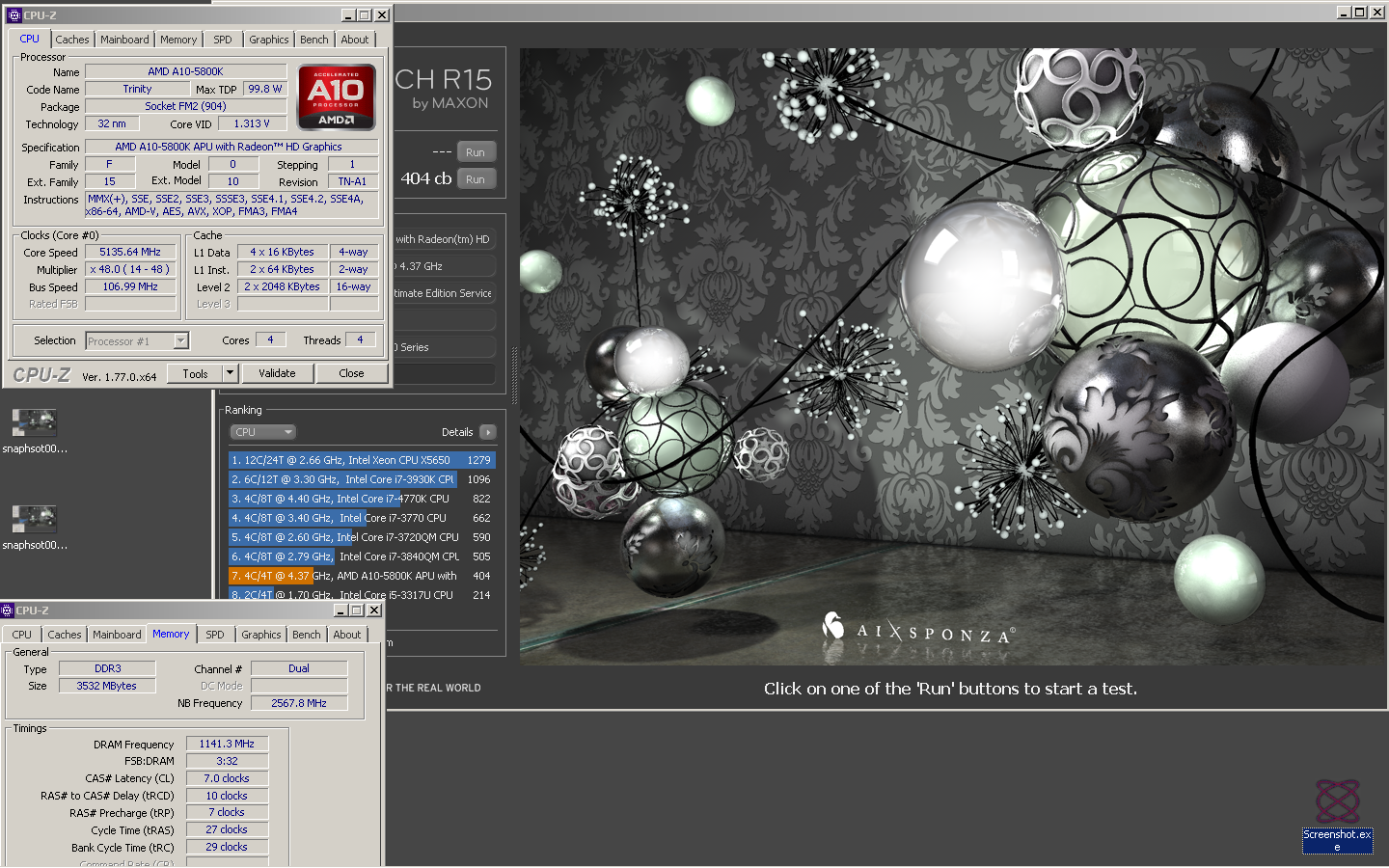Open Bench tab in bottom CPU-Z window
Image resolution: width=1389 pixels, height=868 pixels.
[x=307, y=635]
